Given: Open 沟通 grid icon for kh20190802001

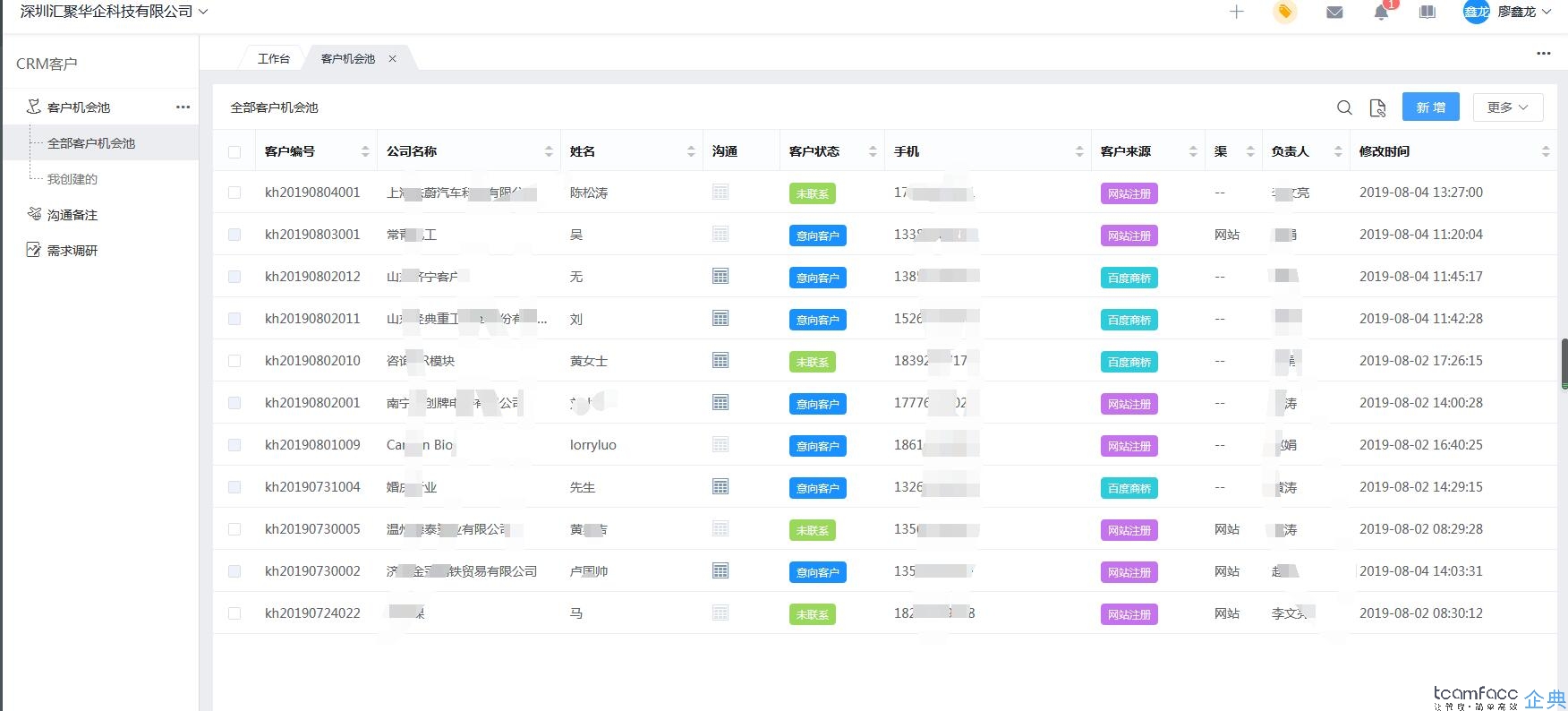Looking at the screenshot, I should point(720,402).
